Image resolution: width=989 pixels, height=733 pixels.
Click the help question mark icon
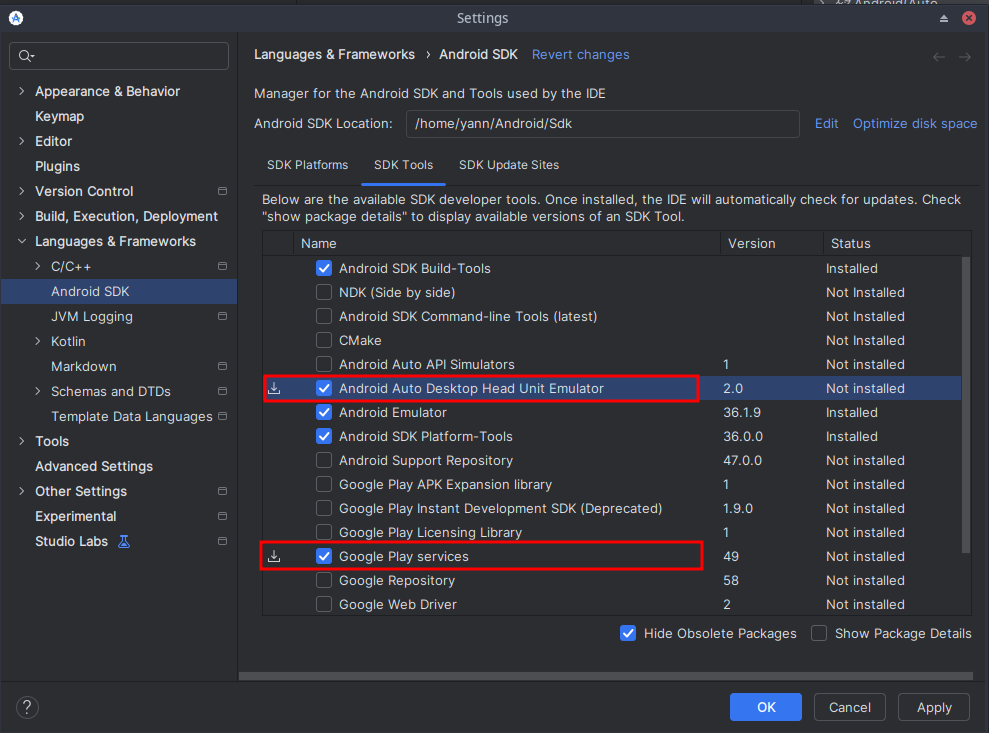point(27,707)
